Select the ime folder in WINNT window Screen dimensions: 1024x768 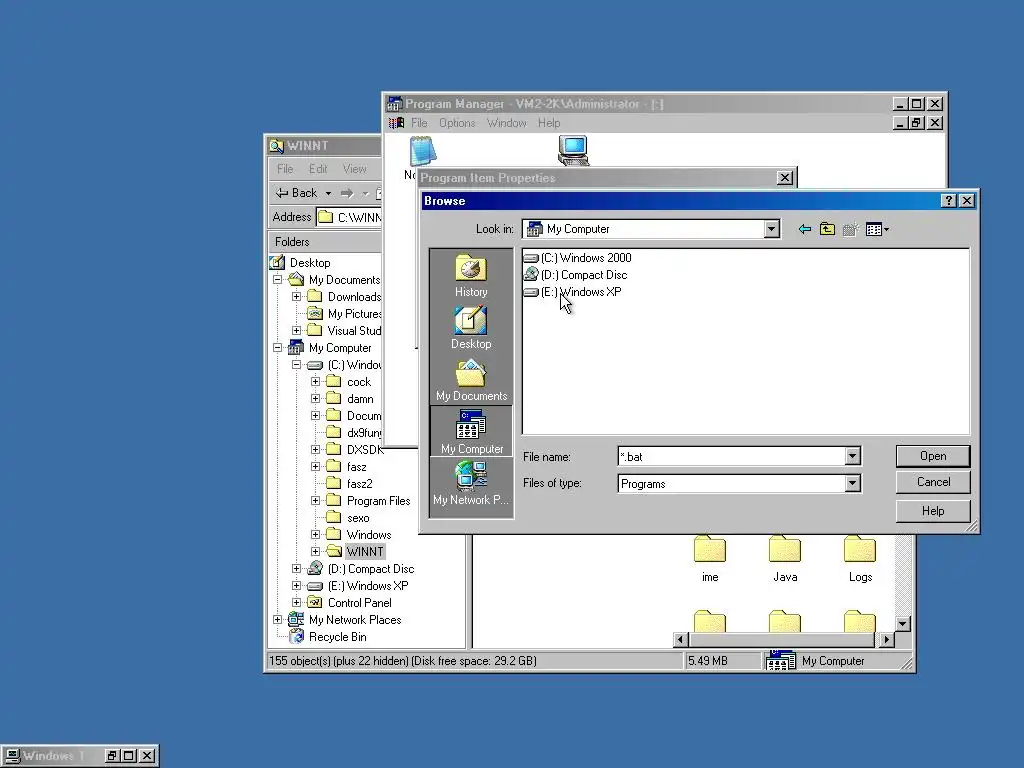tap(710, 559)
